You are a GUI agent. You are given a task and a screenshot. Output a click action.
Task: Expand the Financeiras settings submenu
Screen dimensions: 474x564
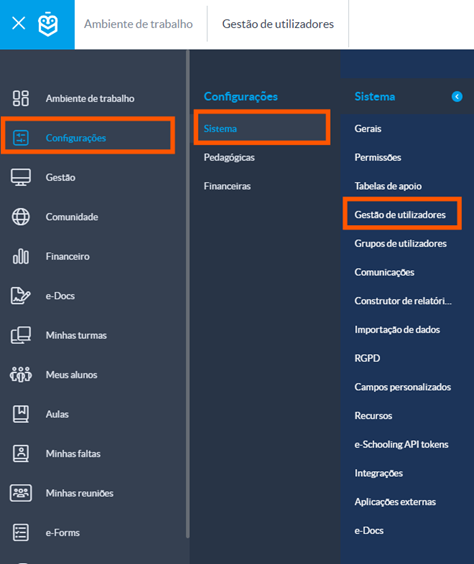227,186
